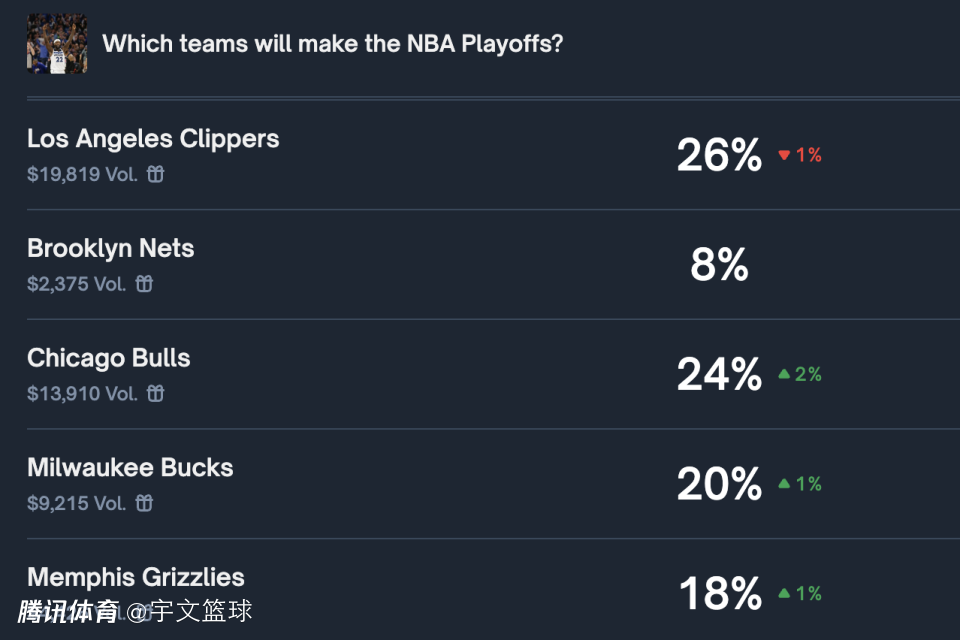Click the Nets 8% probability value
This screenshot has width=960, height=640.
(719, 265)
